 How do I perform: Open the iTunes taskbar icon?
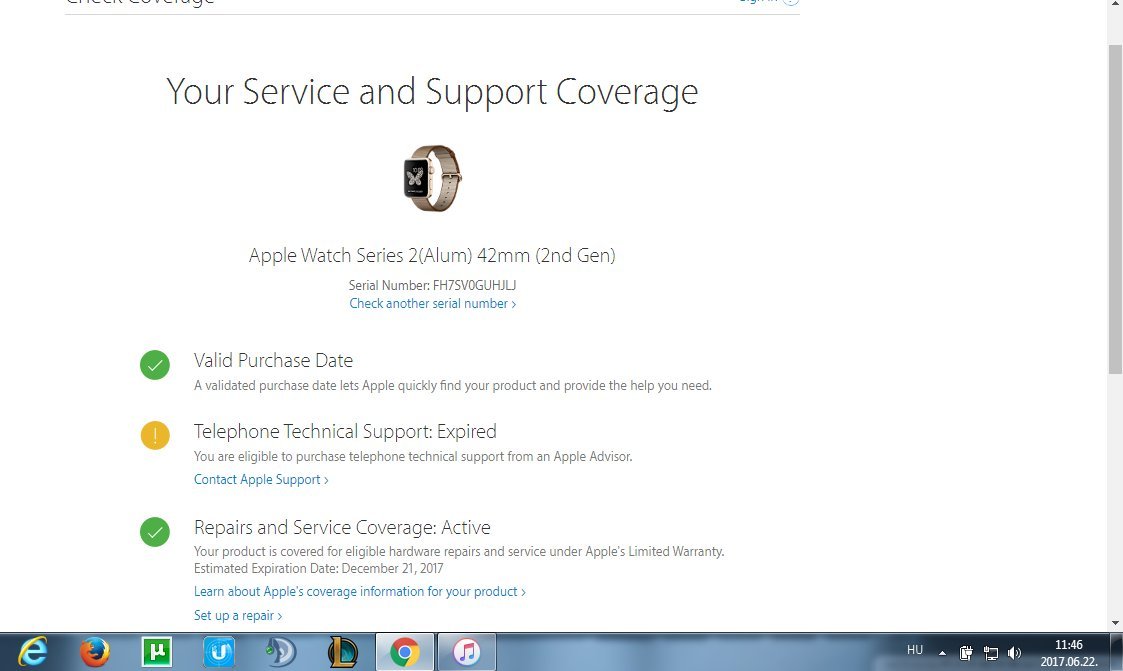(466, 652)
